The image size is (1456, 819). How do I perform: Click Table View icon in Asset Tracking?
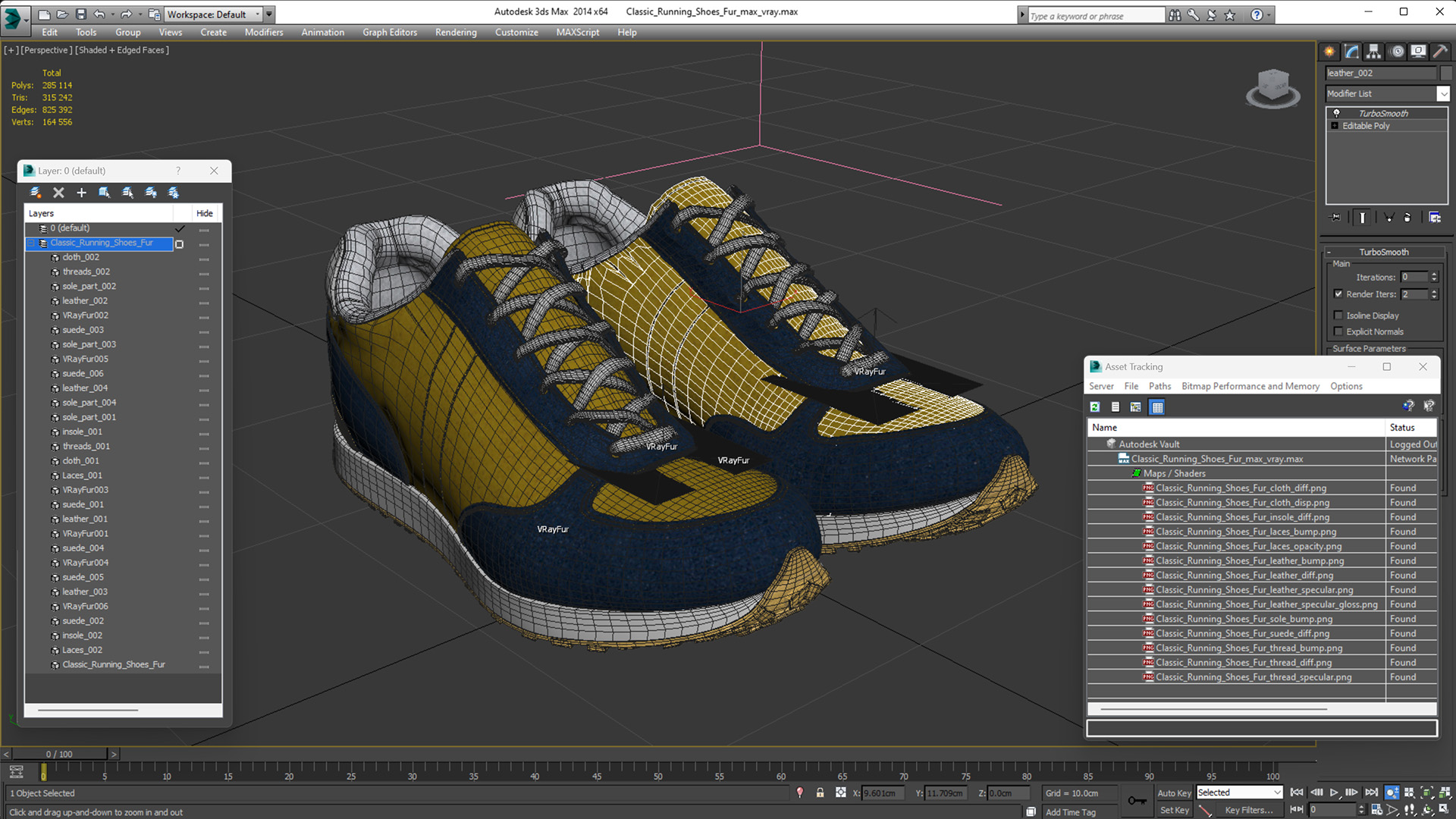1157,407
